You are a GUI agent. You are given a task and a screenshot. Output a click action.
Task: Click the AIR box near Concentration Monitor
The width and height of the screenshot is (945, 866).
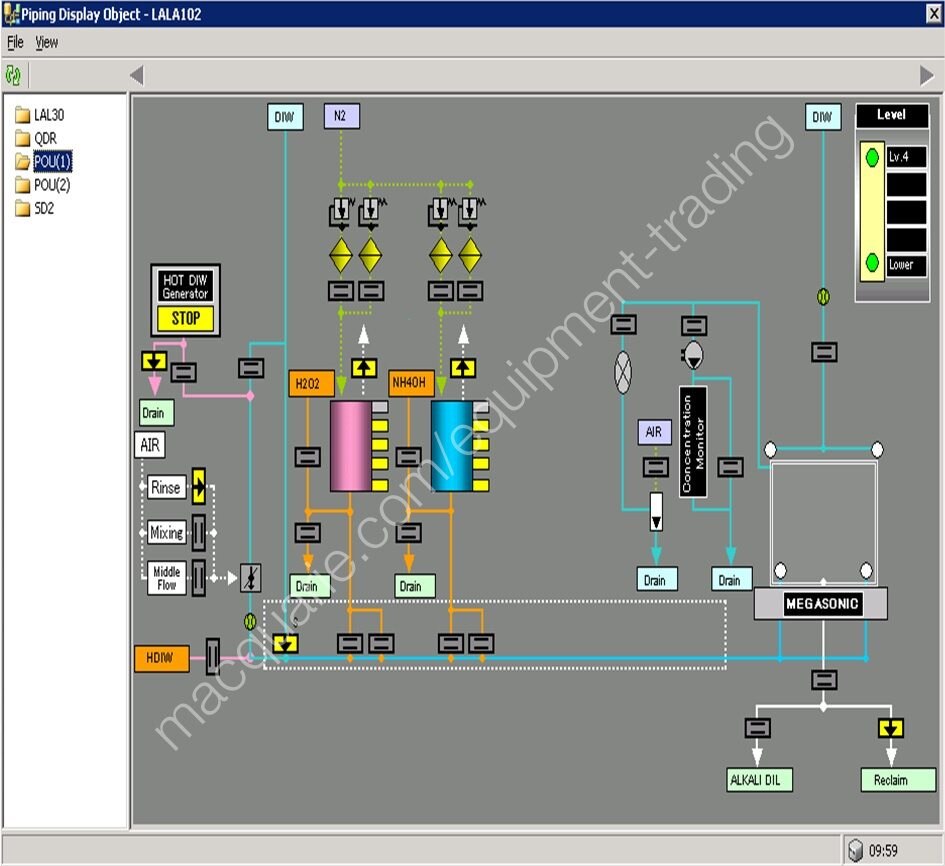point(655,432)
